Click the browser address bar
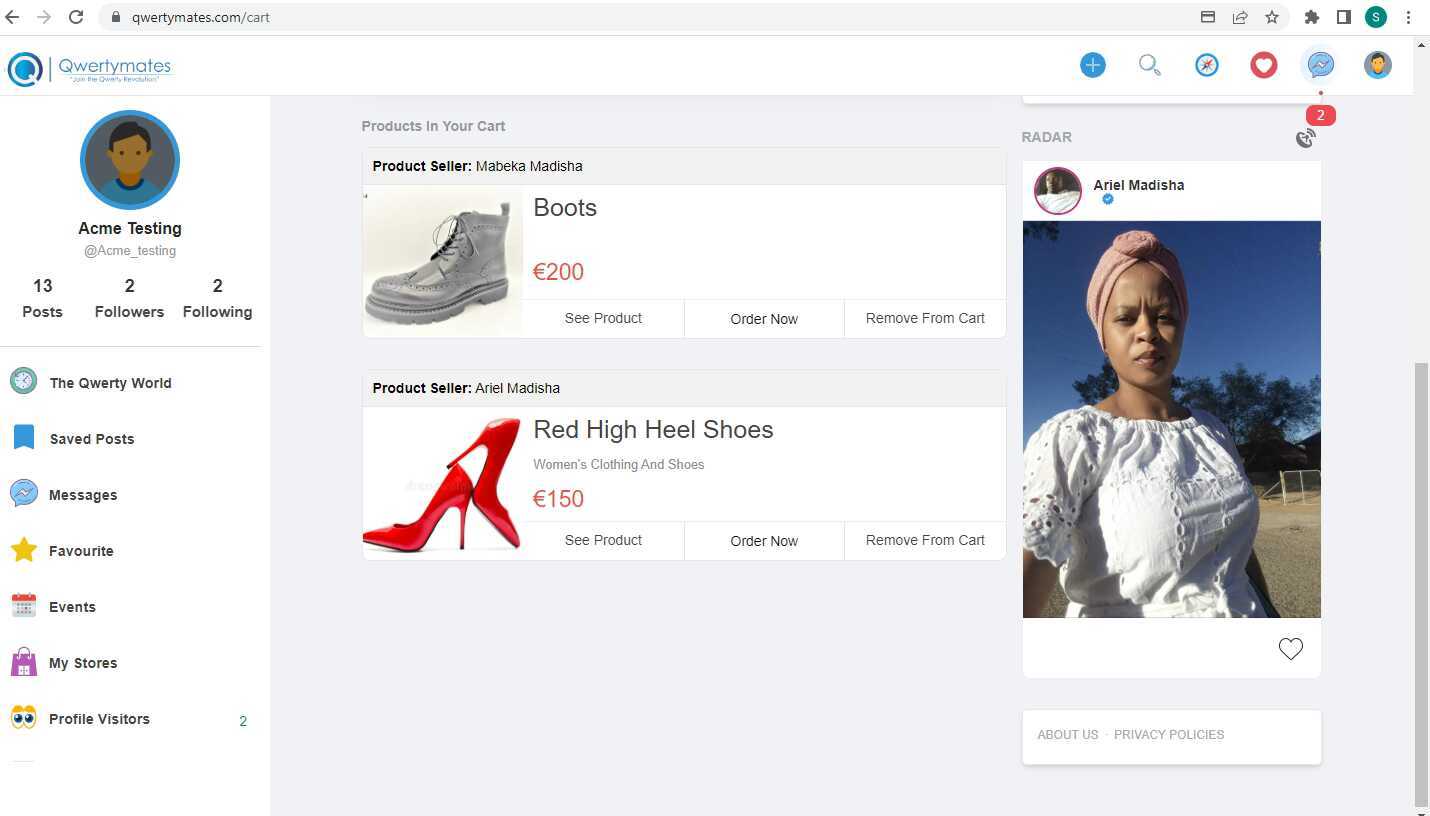Image resolution: width=1430 pixels, height=816 pixels. tap(650, 17)
